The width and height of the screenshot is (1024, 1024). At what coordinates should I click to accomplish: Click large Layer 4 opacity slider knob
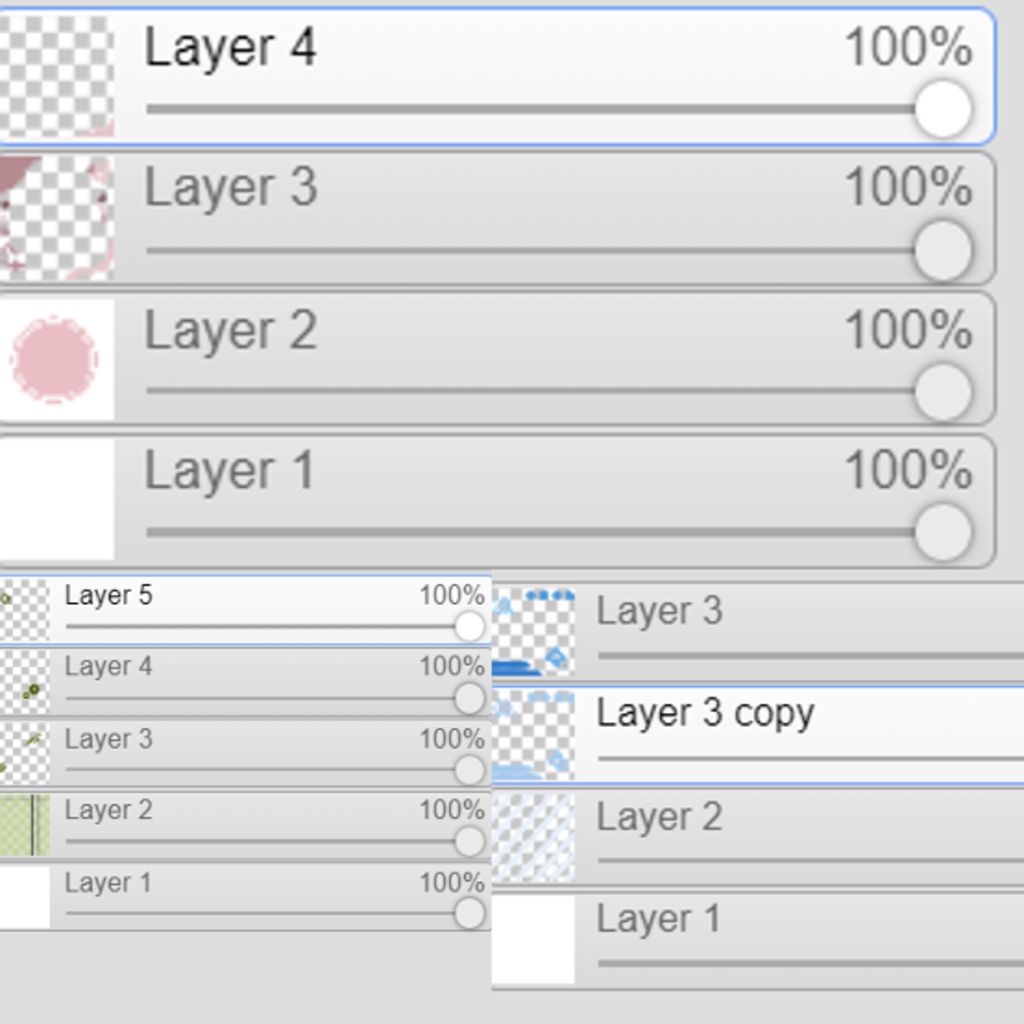[x=942, y=109]
